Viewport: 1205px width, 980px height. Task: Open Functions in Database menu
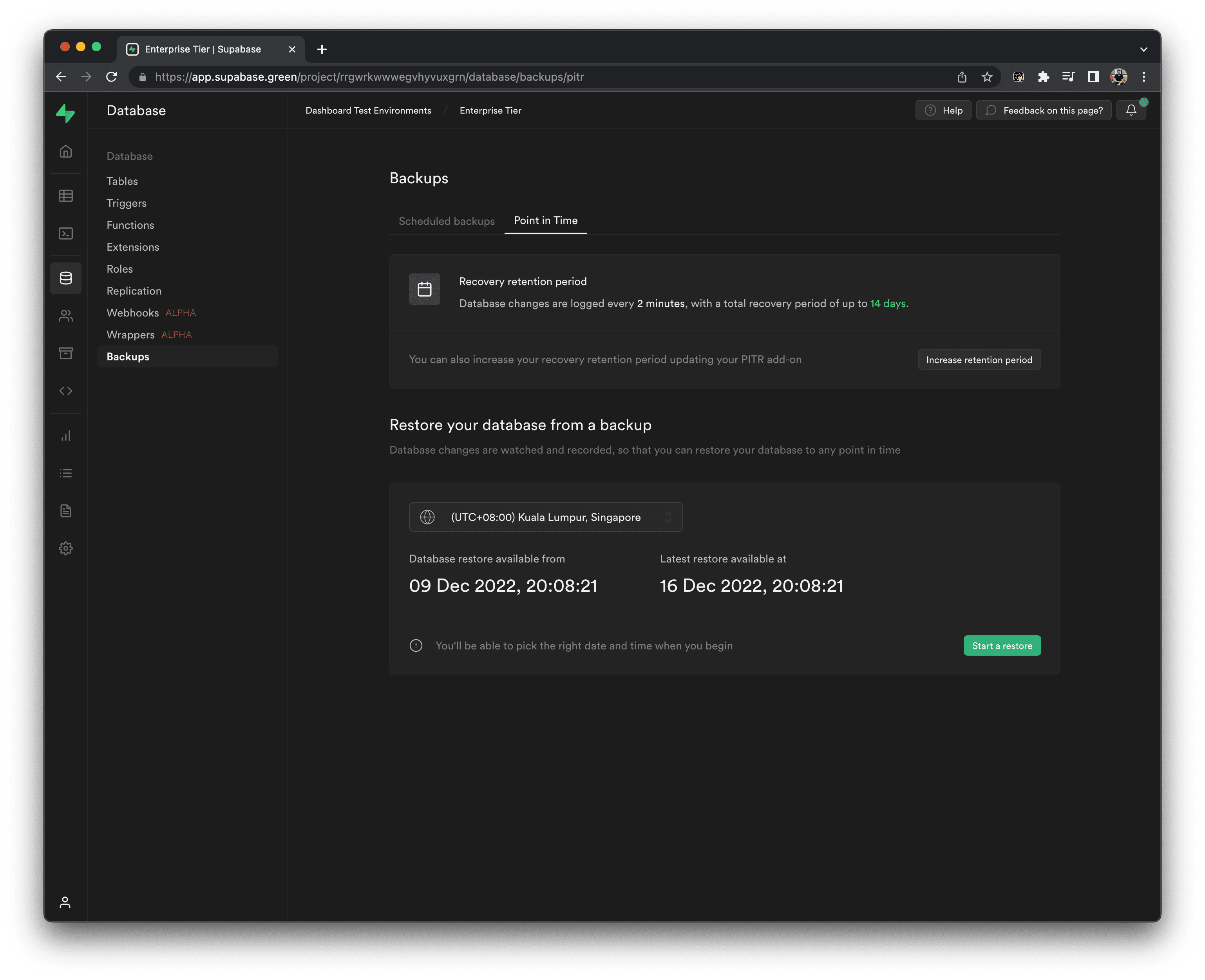130,225
